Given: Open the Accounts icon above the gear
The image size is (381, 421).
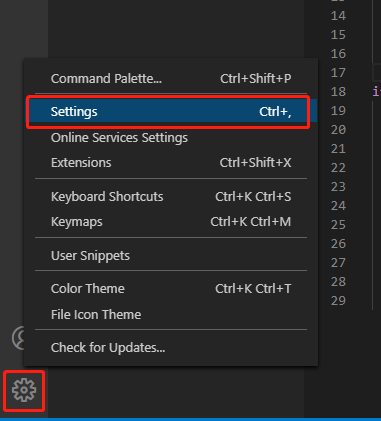Looking at the screenshot, I should (18, 338).
